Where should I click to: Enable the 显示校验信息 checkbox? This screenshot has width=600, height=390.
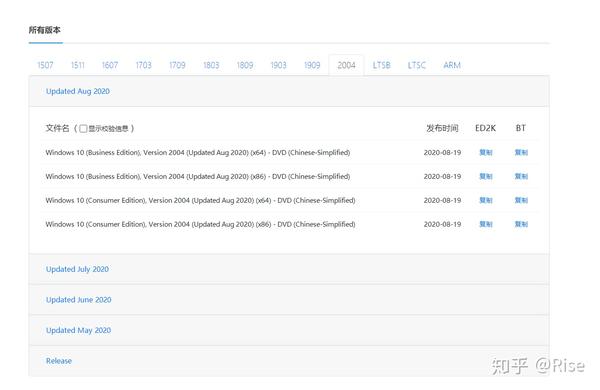[x=83, y=129]
